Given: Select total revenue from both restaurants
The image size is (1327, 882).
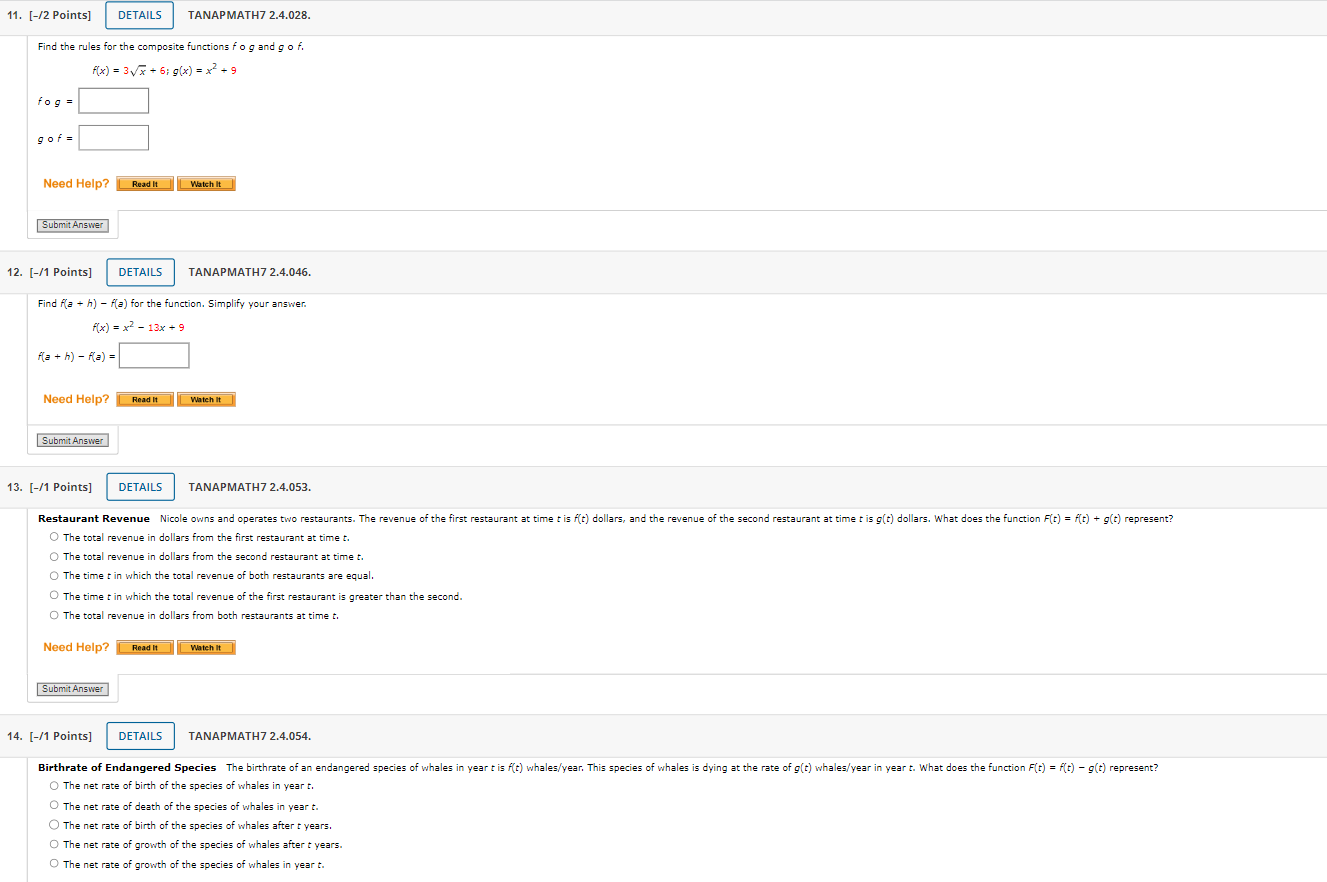Looking at the screenshot, I should click(54, 616).
